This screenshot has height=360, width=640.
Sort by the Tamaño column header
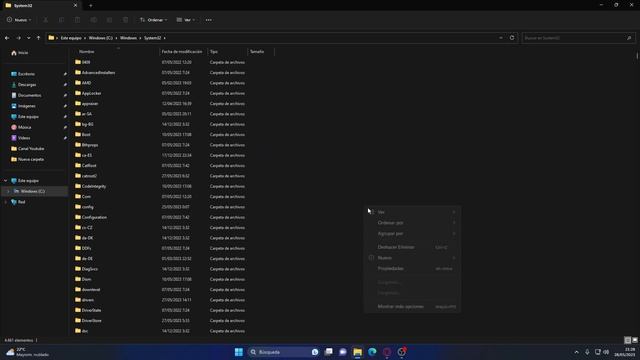257,52
